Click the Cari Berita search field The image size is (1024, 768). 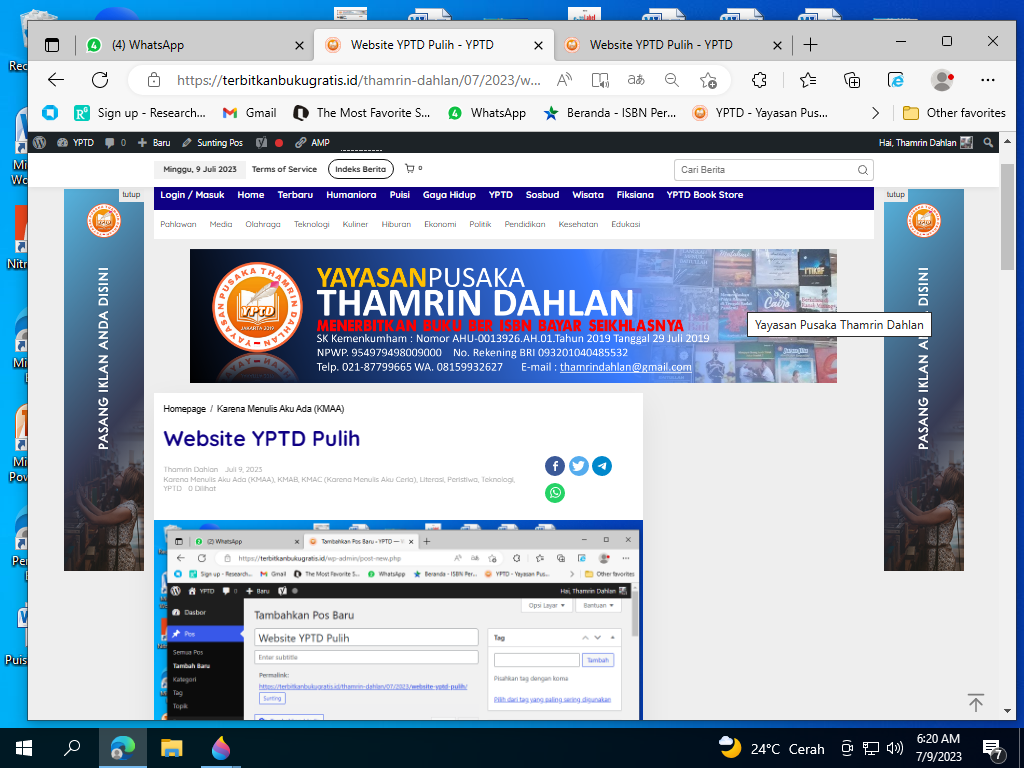(765, 170)
